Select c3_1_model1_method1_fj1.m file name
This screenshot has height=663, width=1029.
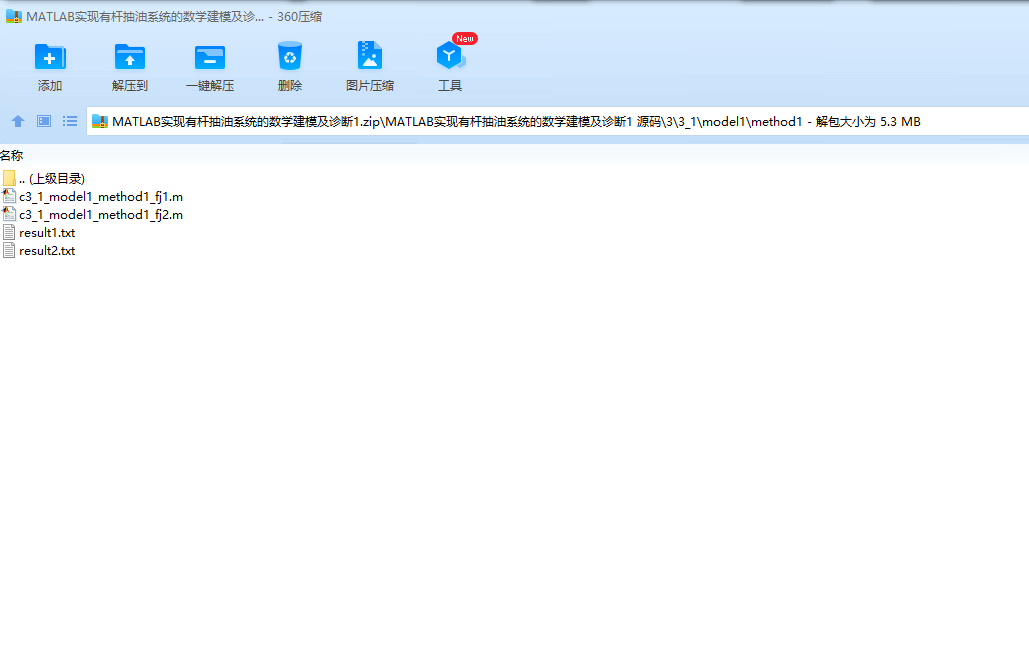tap(101, 197)
